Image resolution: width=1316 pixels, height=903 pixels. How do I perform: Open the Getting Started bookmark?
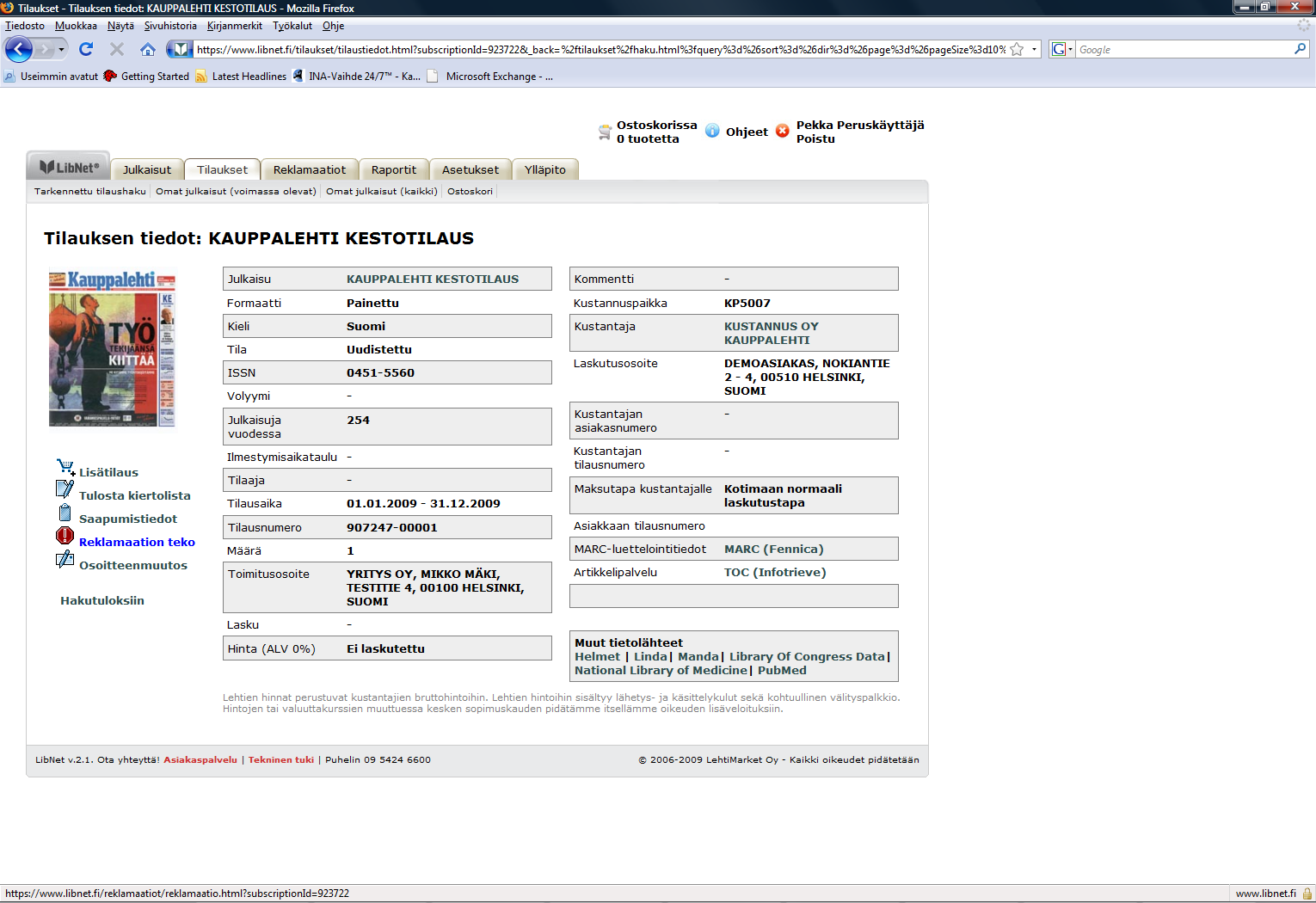(146, 76)
